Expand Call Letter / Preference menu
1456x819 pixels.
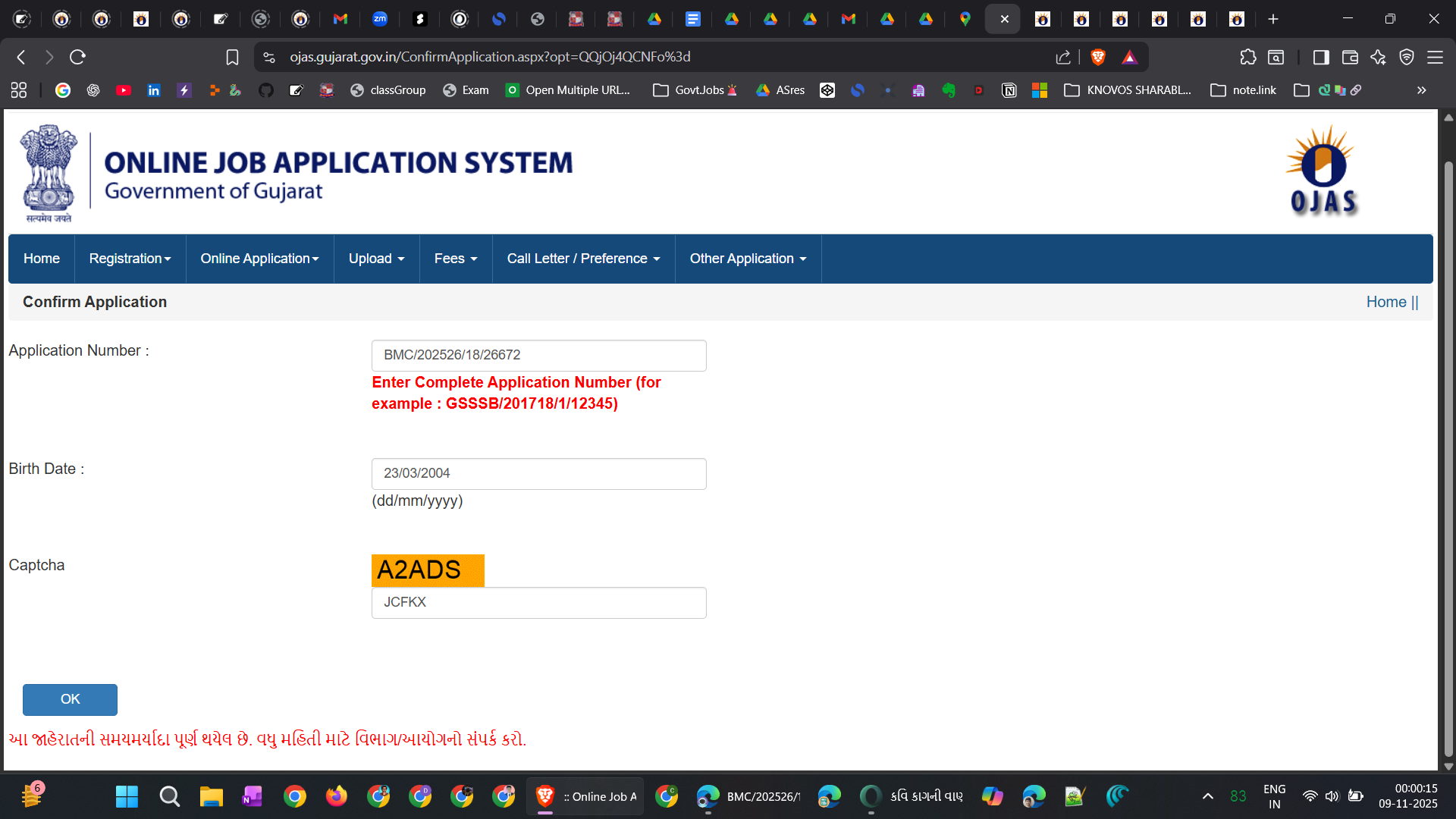583,259
